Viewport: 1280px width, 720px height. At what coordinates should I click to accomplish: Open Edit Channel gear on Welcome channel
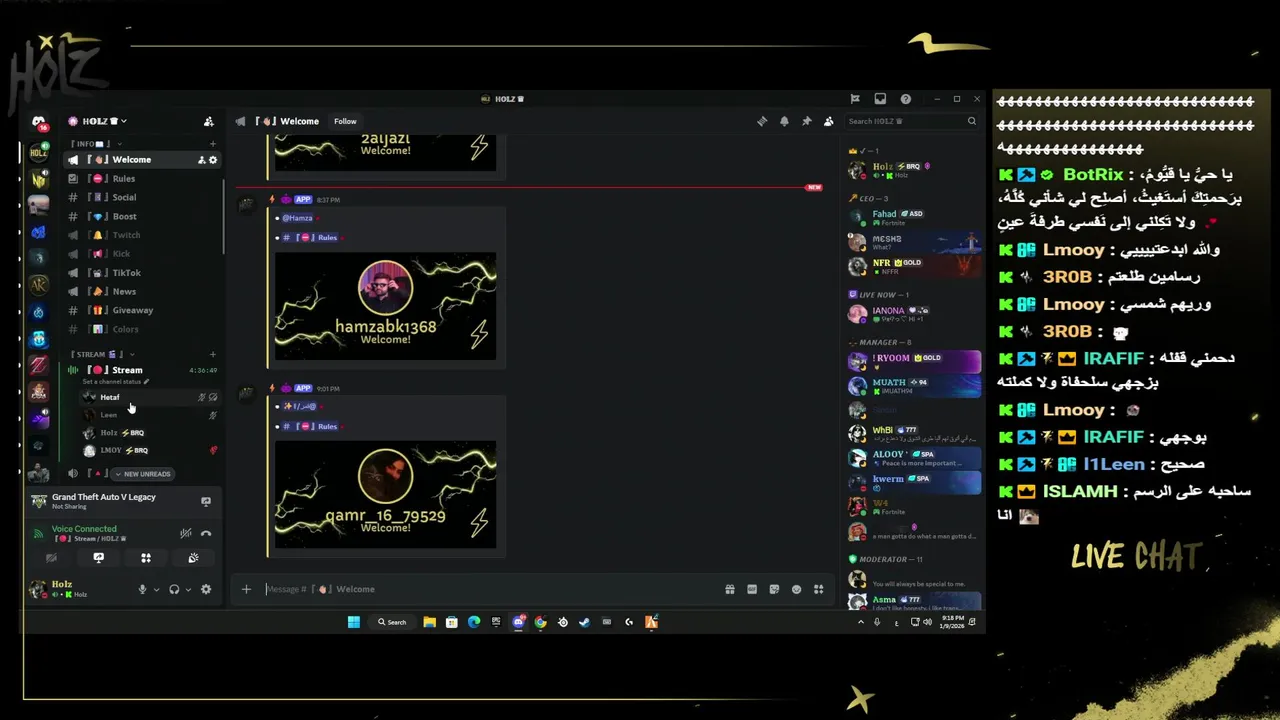tap(213, 160)
